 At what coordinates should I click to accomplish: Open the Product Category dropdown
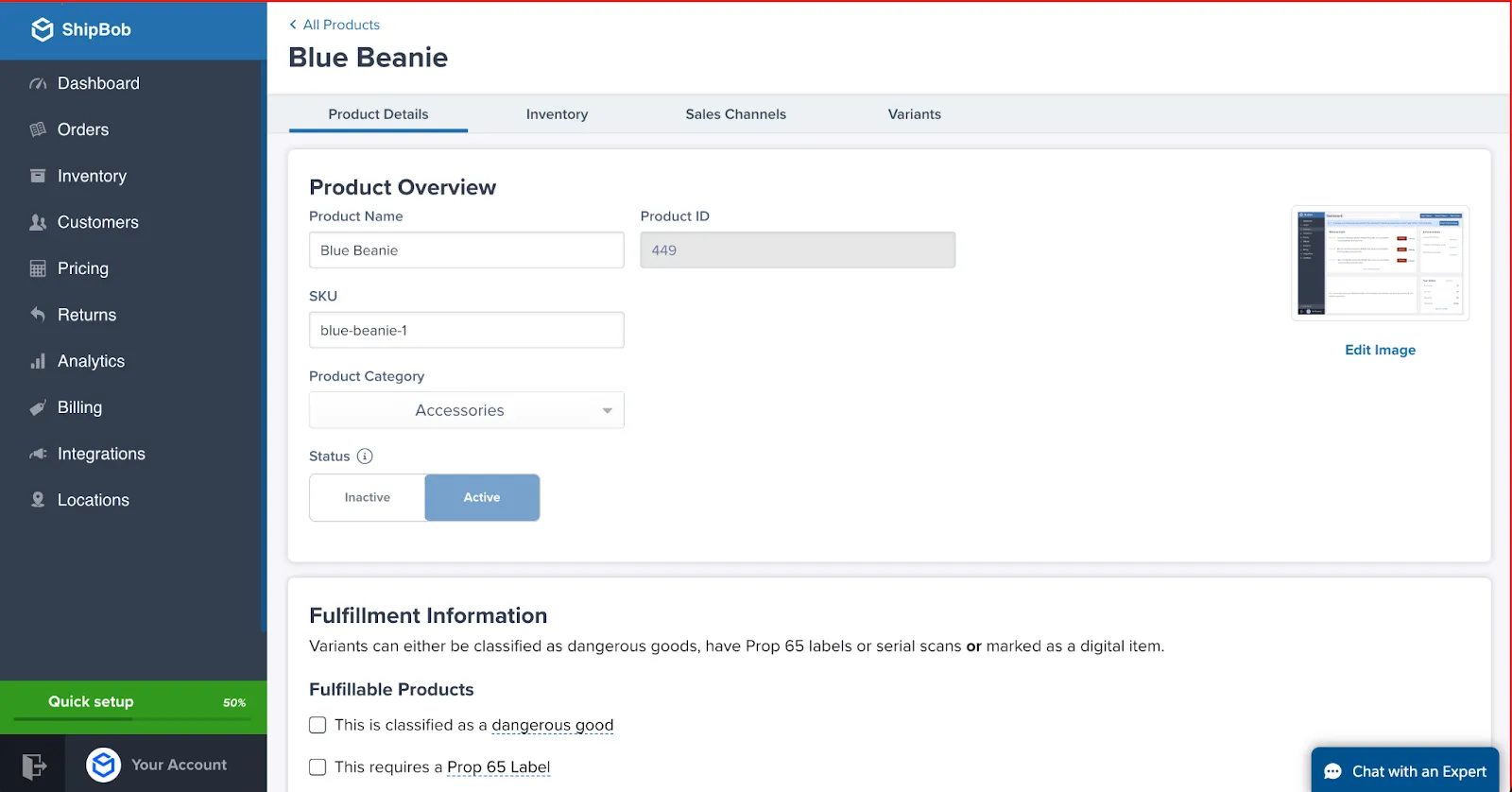point(467,410)
